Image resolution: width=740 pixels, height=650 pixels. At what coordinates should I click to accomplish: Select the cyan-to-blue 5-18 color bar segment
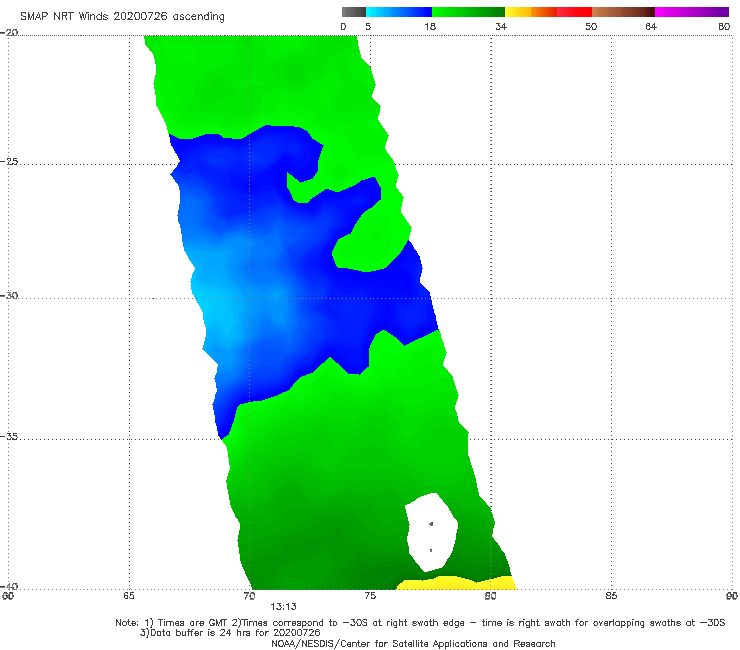pos(399,12)
